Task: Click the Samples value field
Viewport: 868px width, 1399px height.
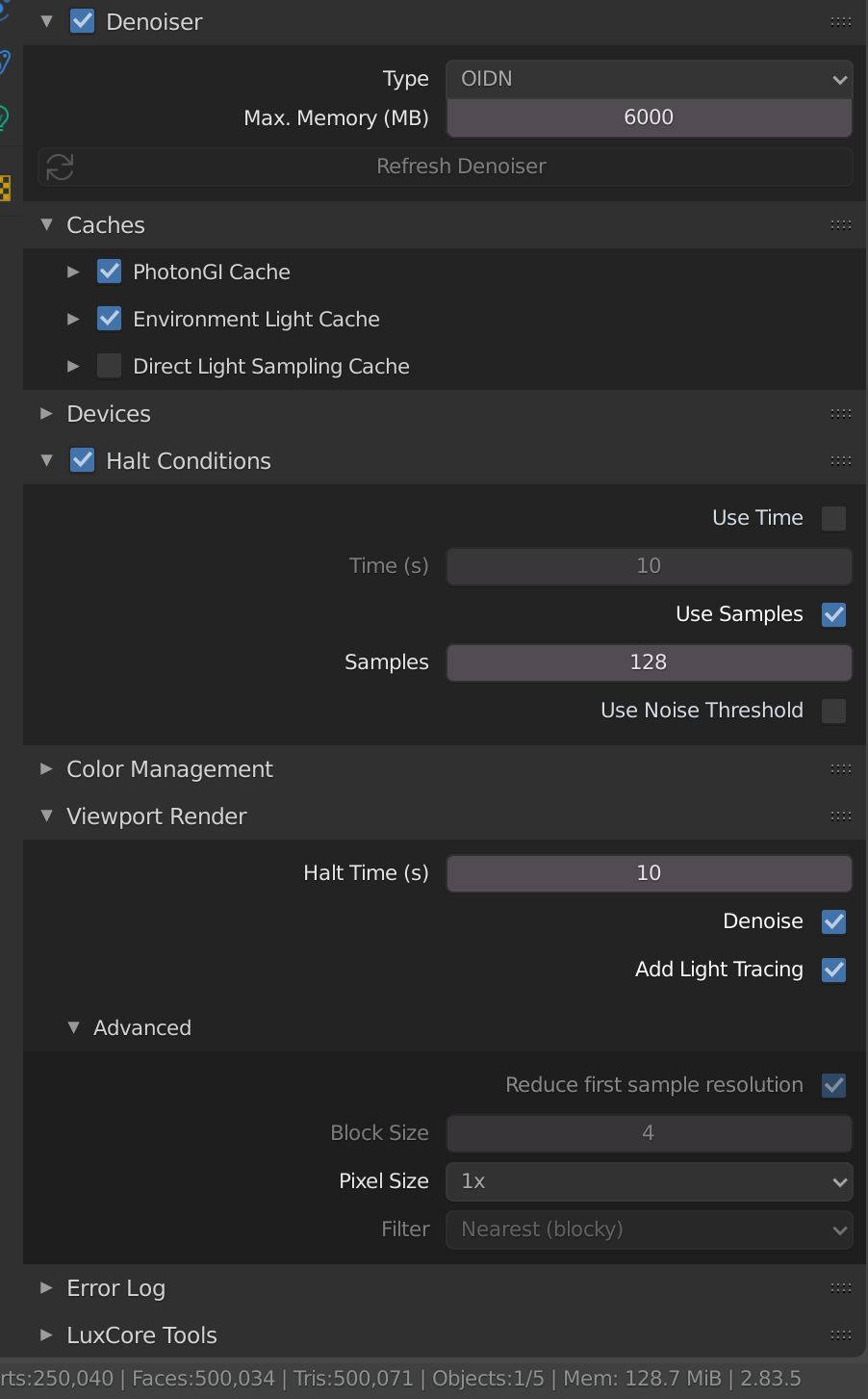Action: [x=649, y=662]
